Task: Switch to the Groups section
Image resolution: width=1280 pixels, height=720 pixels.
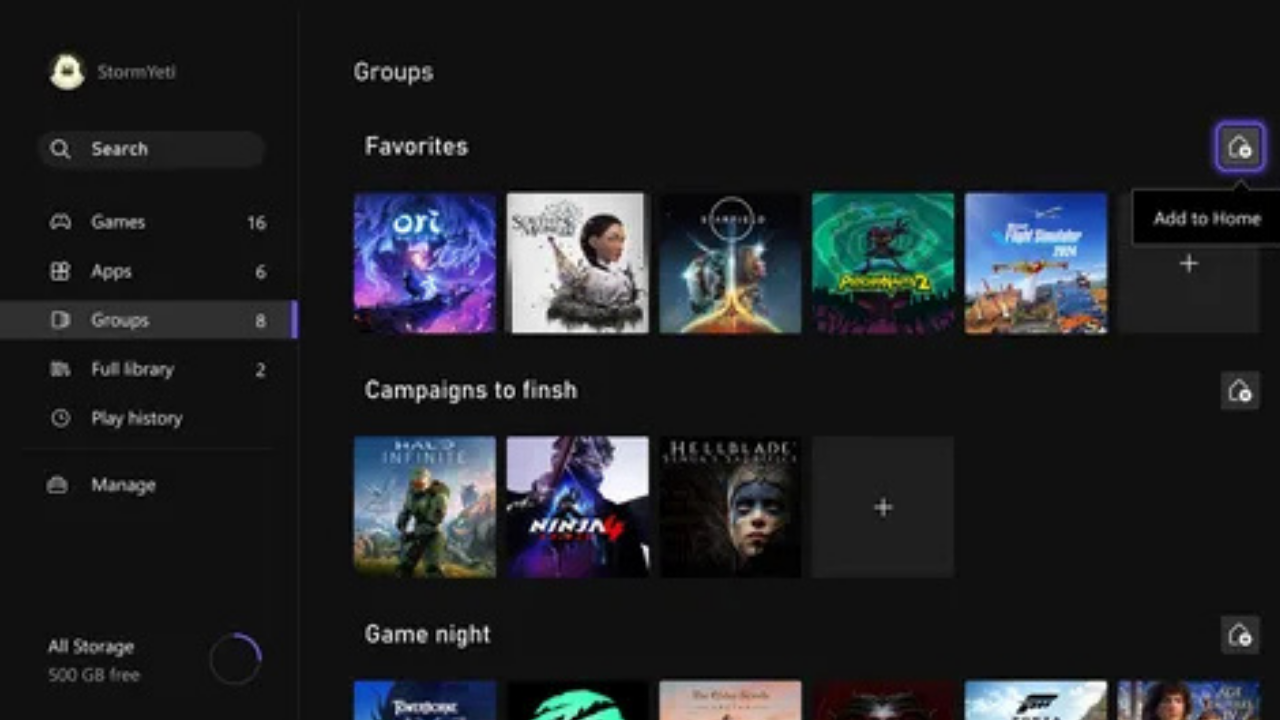Action: point(119,320)
